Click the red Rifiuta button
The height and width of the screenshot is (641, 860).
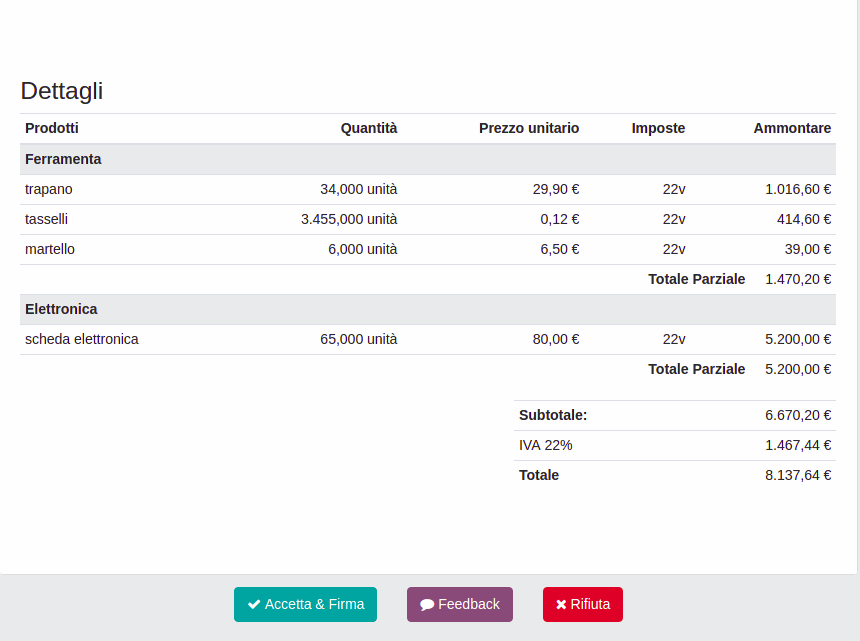pyautogui.click(x=582, y=604)
